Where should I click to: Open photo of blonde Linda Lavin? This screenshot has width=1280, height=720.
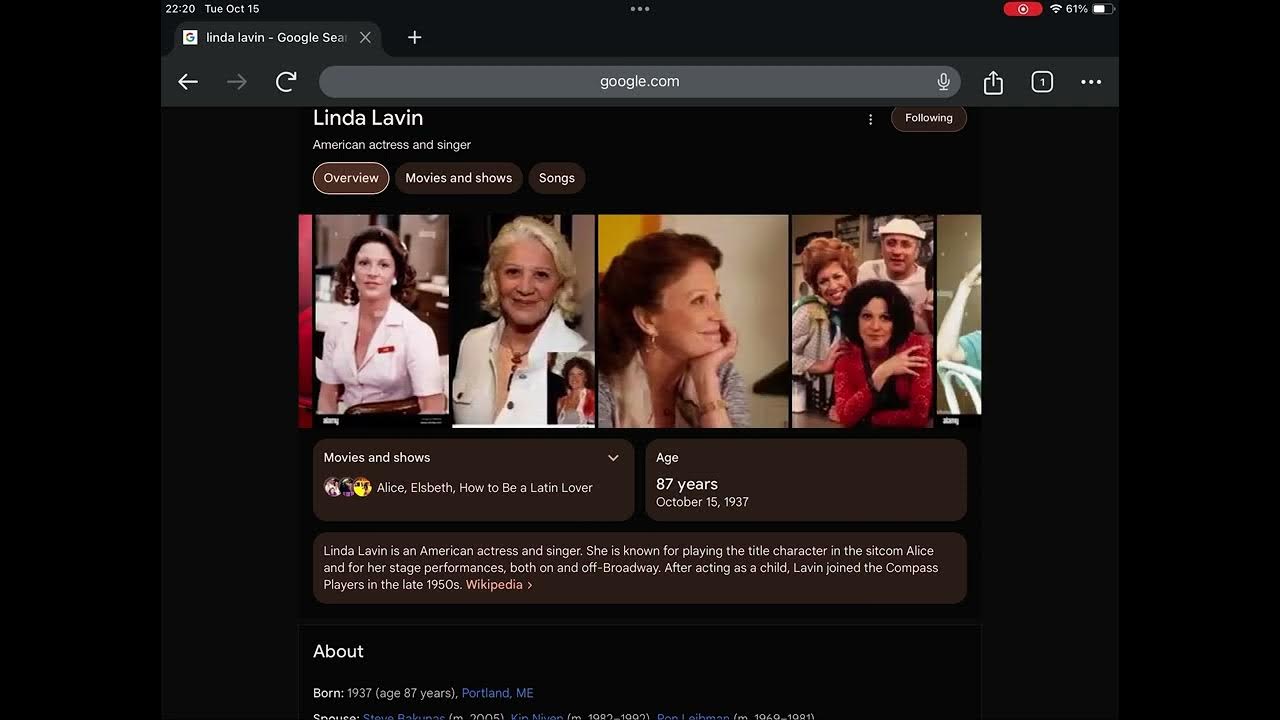click(522, 321)
